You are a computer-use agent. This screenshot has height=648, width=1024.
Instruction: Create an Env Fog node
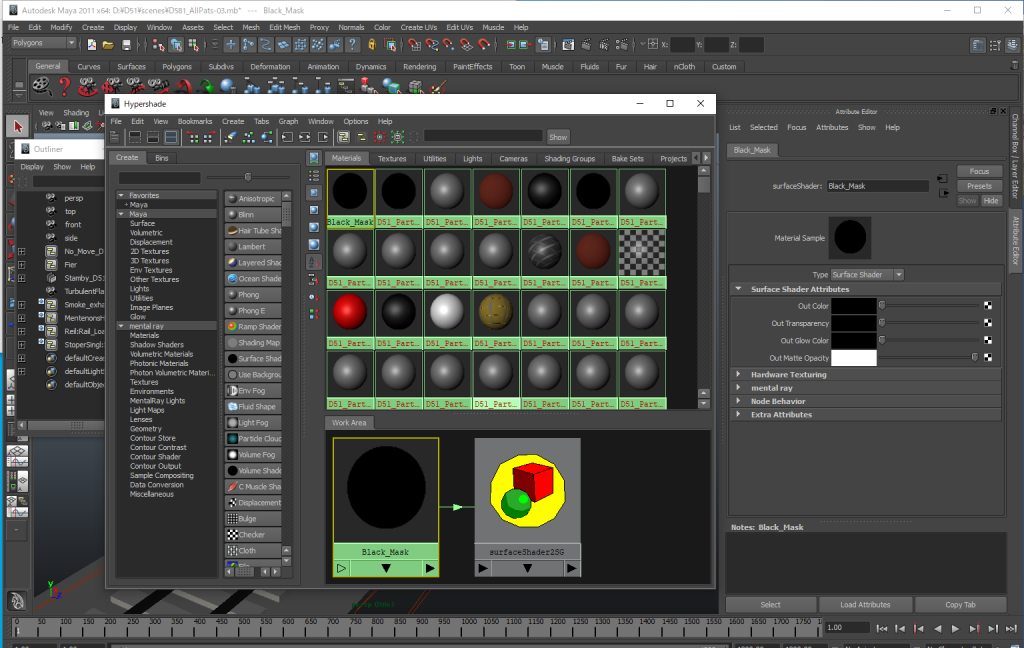pyautogui.click(x=253, y=391)
